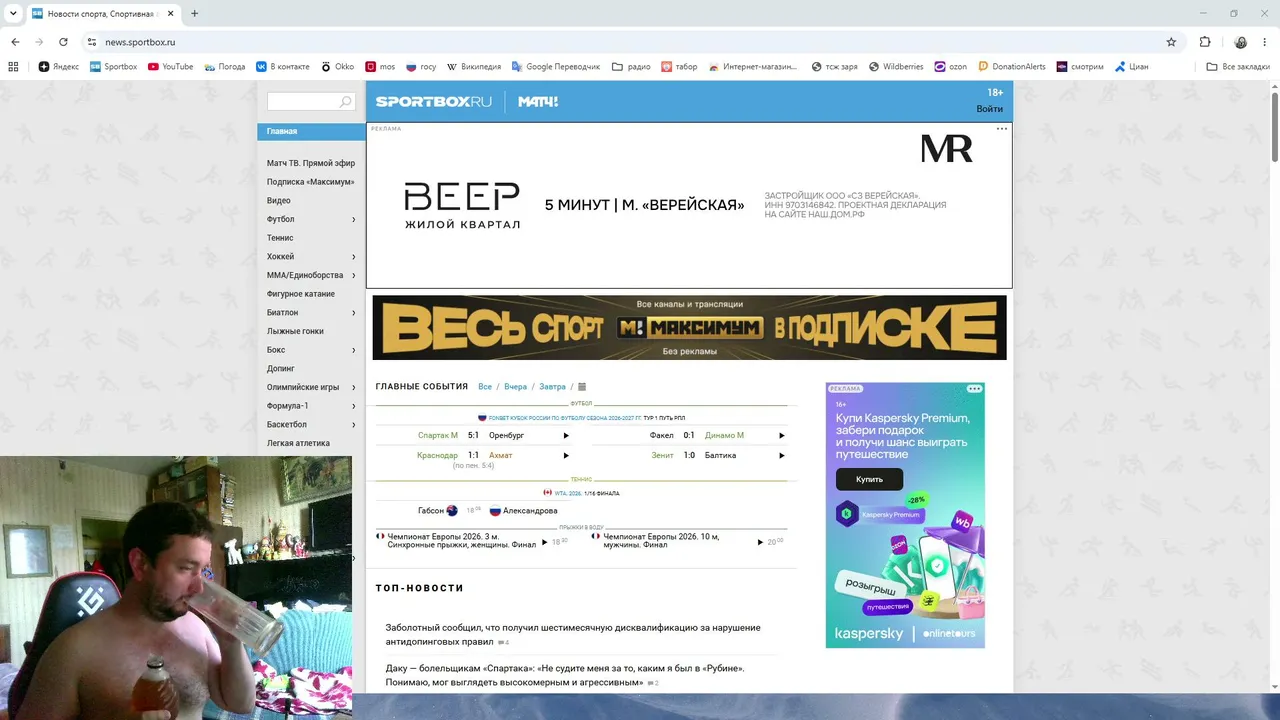The image size is (1280, 720).
Task: Expand the Олимпийские игры submenu arrow
Action: [x=354, y=388]
